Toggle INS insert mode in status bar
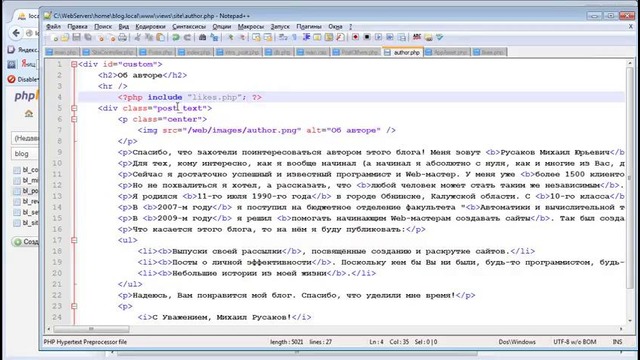This screenshot has width=640, height=360. click(617, 342)
